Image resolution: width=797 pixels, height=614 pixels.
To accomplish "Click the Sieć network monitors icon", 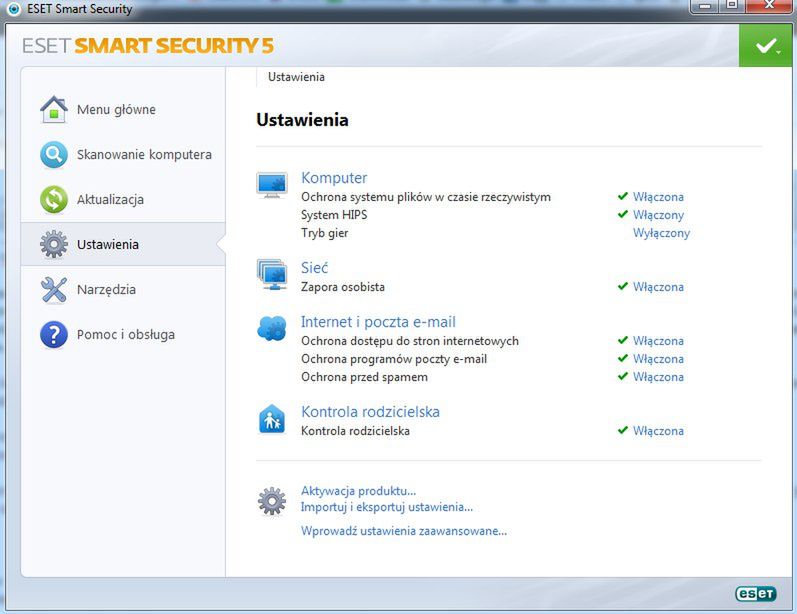I will pos(272,274).
